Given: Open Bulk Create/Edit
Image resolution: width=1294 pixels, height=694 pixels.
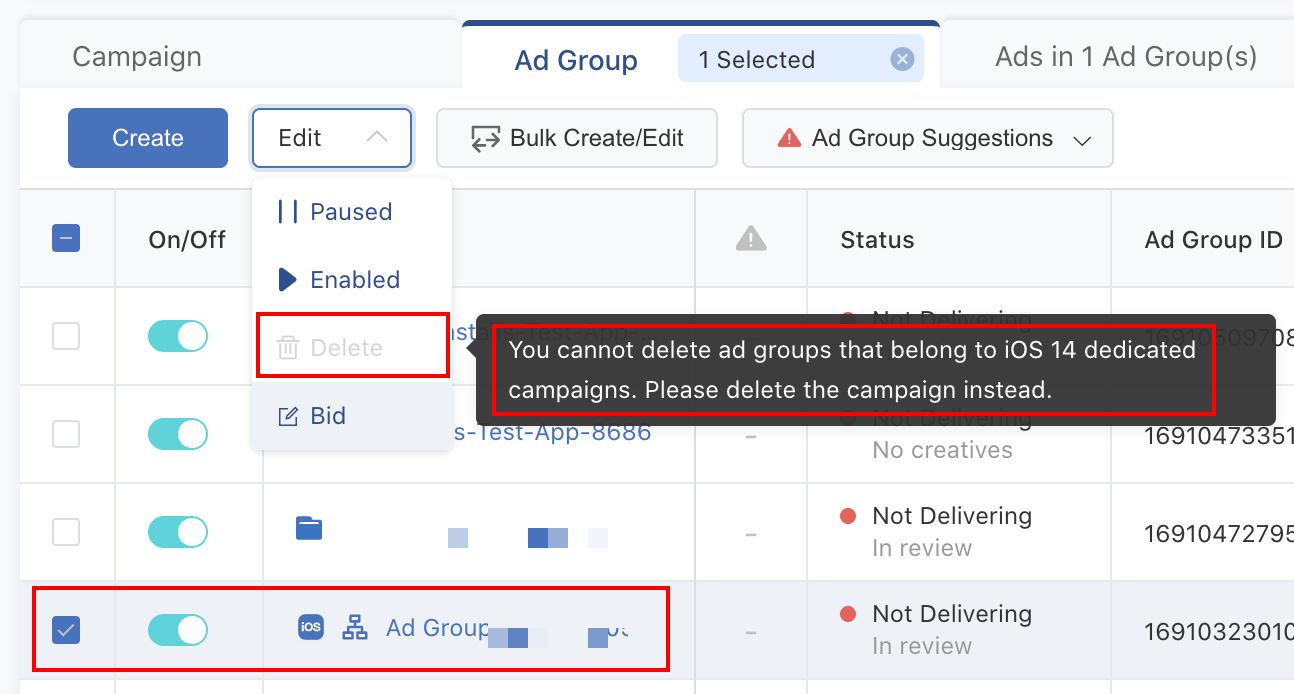Looking at the screenshot, I should point(577,138).
